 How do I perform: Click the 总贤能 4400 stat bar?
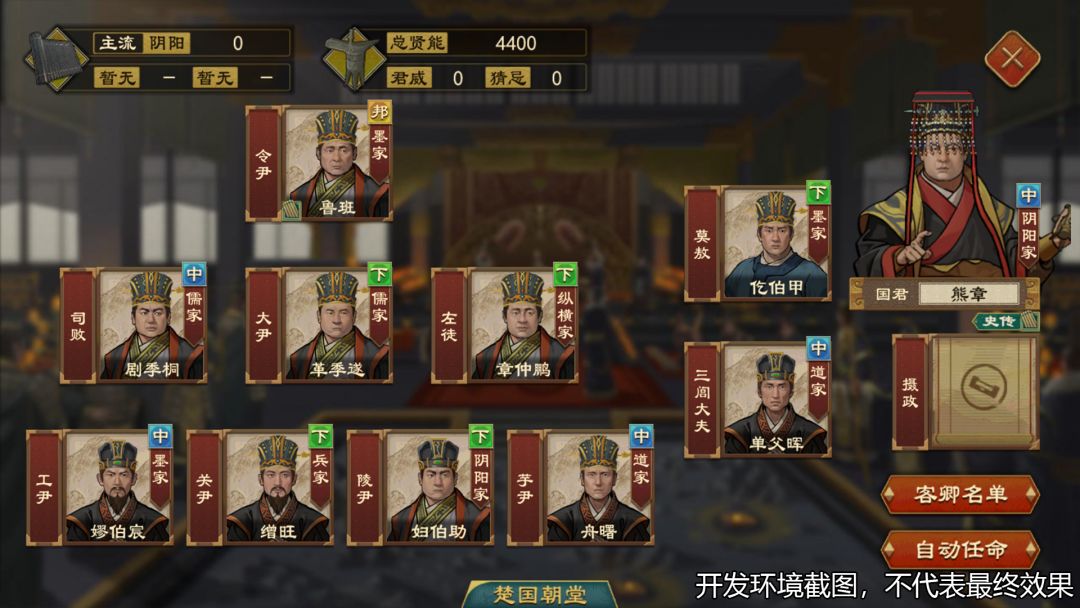pyautogui.click(x=486, y=43)
